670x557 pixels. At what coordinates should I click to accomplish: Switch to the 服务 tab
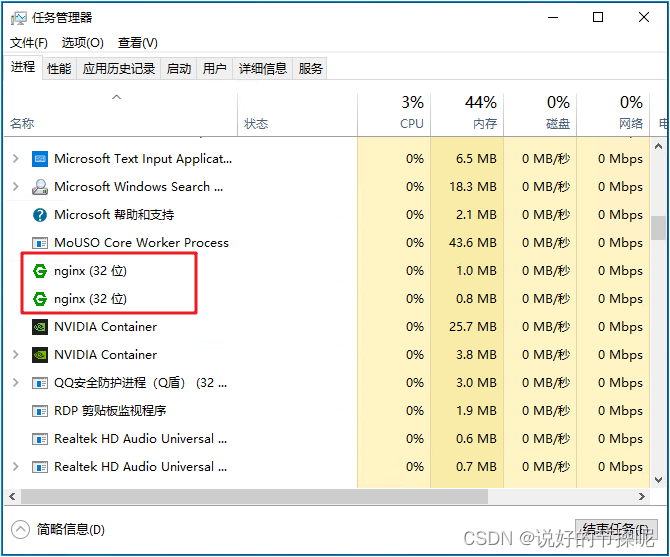[x=310, y=68]
